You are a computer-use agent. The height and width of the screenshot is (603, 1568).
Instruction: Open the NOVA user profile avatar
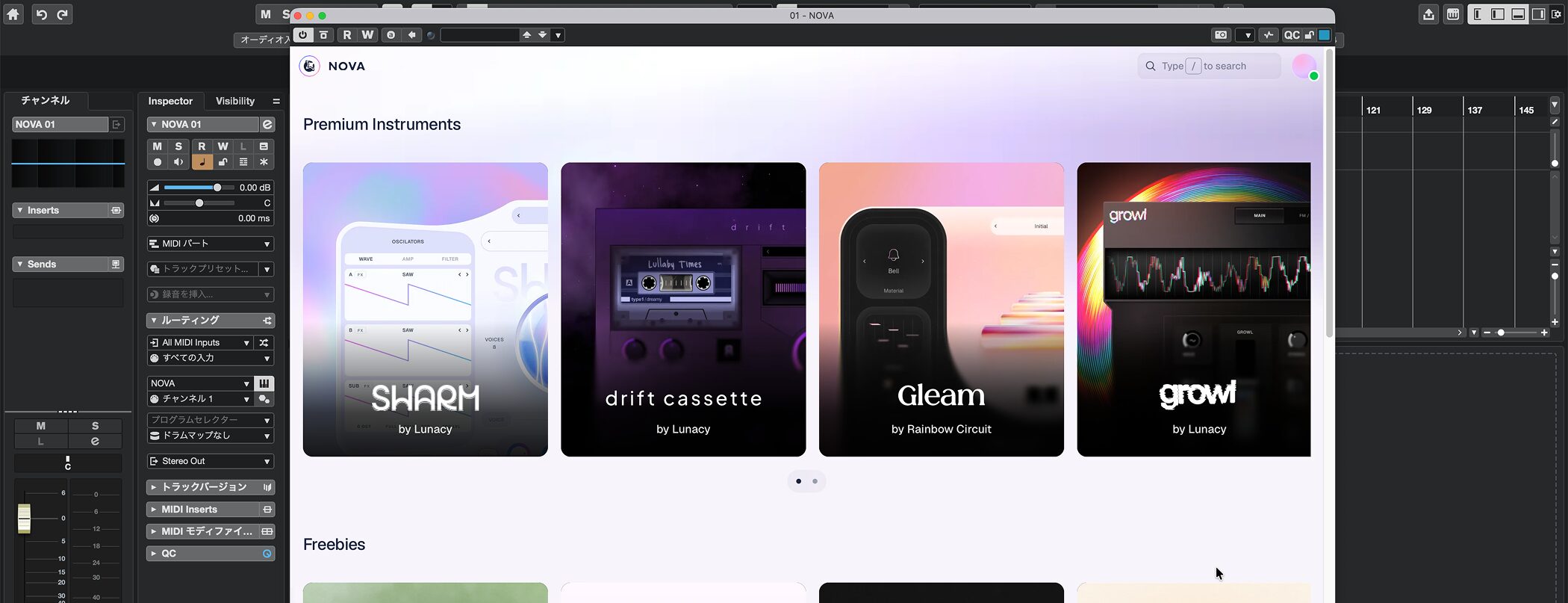(1304, 67)
